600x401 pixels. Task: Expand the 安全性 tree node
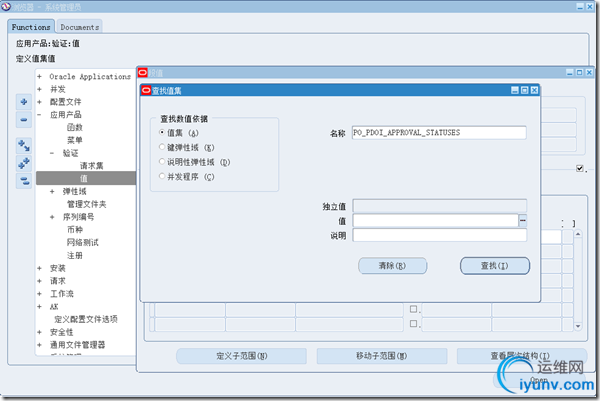click(x=39, y=332)
